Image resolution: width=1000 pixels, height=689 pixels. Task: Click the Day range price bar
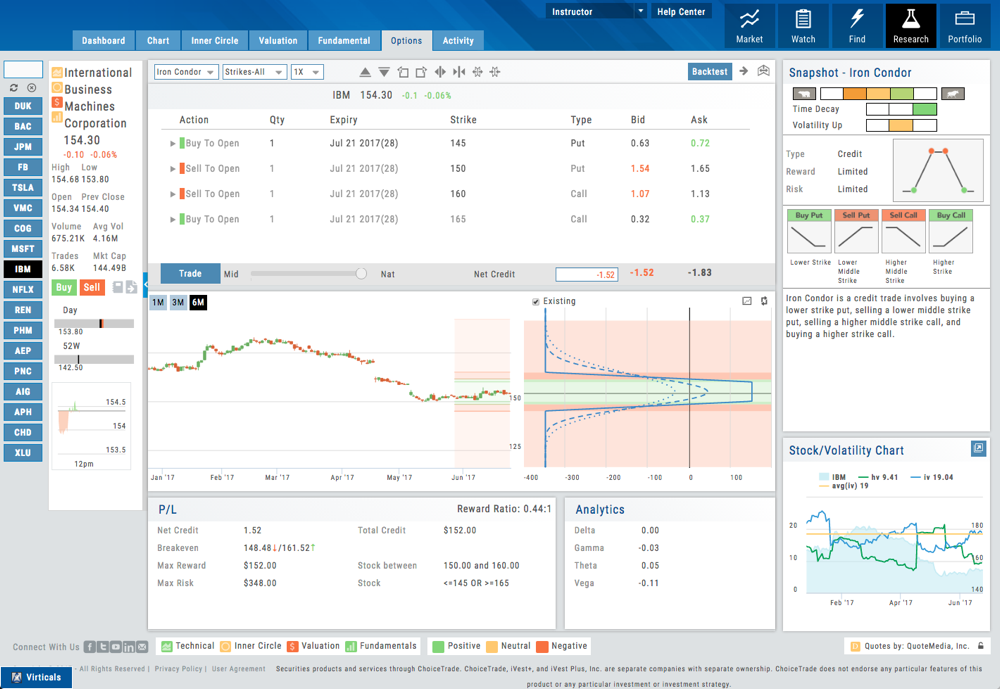pos(96,323)
